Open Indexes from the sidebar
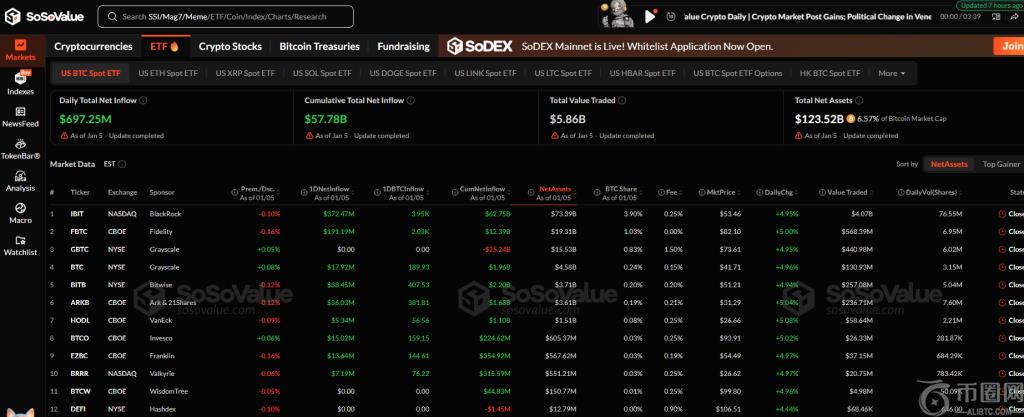Screen dimensions: 1024x417 (x=20, y=84)
